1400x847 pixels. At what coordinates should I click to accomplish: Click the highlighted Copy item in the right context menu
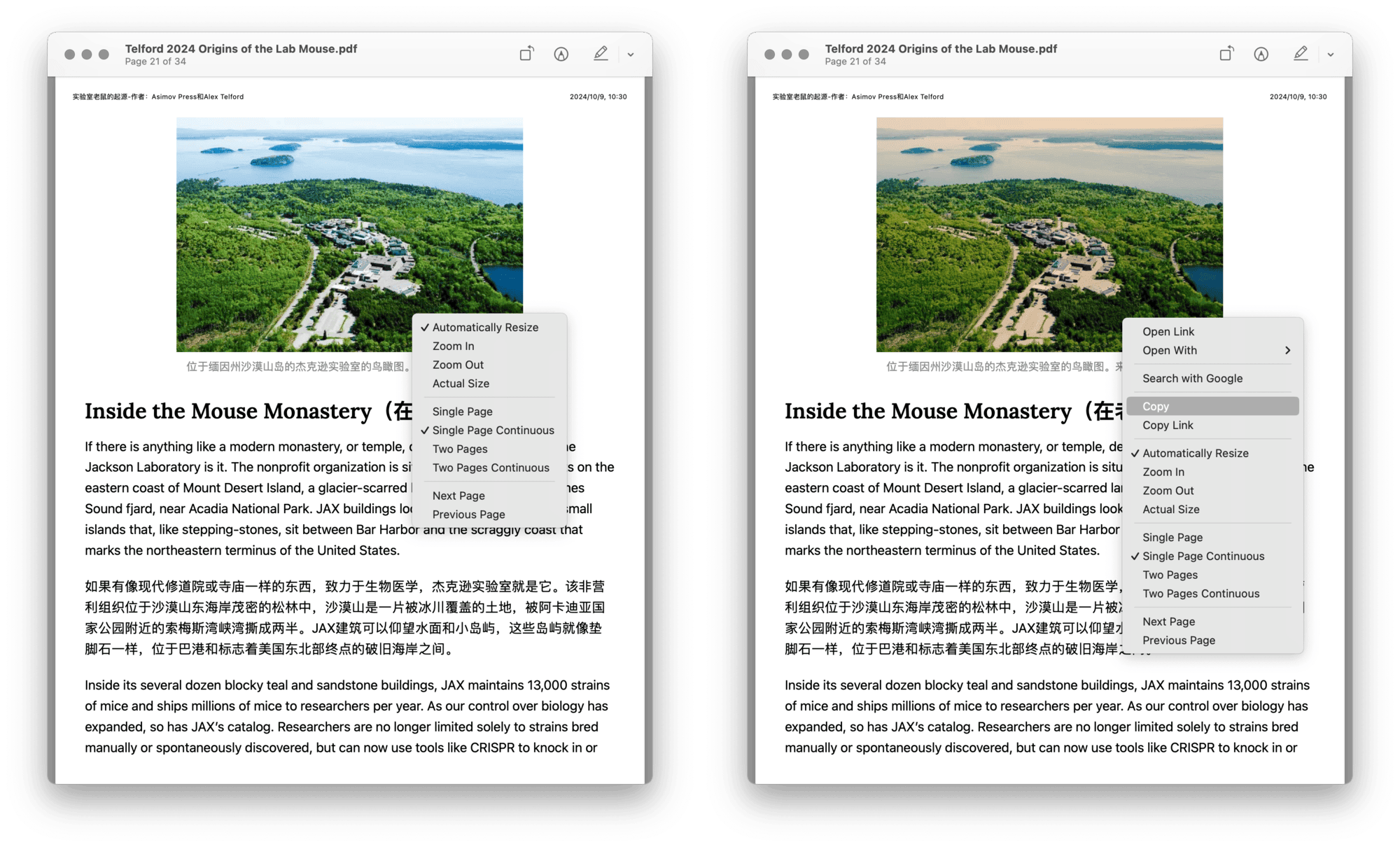click(x=1212, y=407)
